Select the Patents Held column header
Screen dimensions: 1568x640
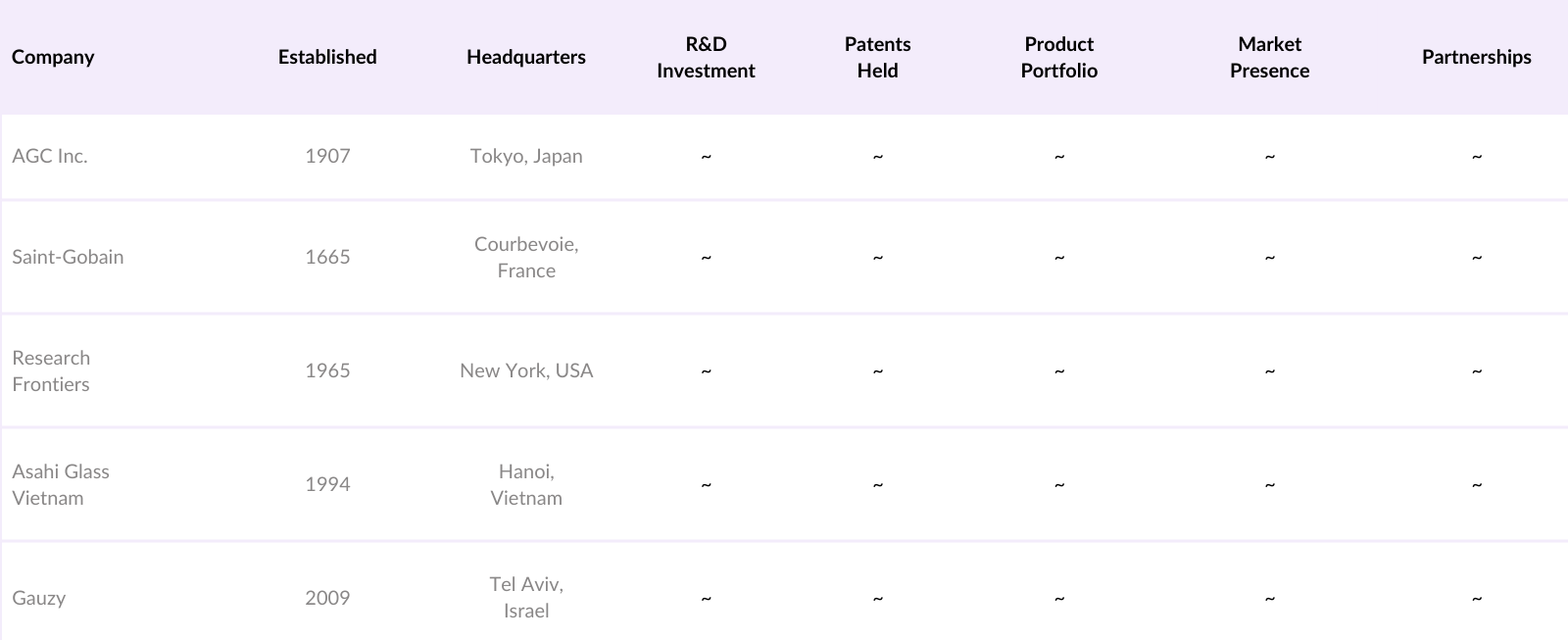877,57
